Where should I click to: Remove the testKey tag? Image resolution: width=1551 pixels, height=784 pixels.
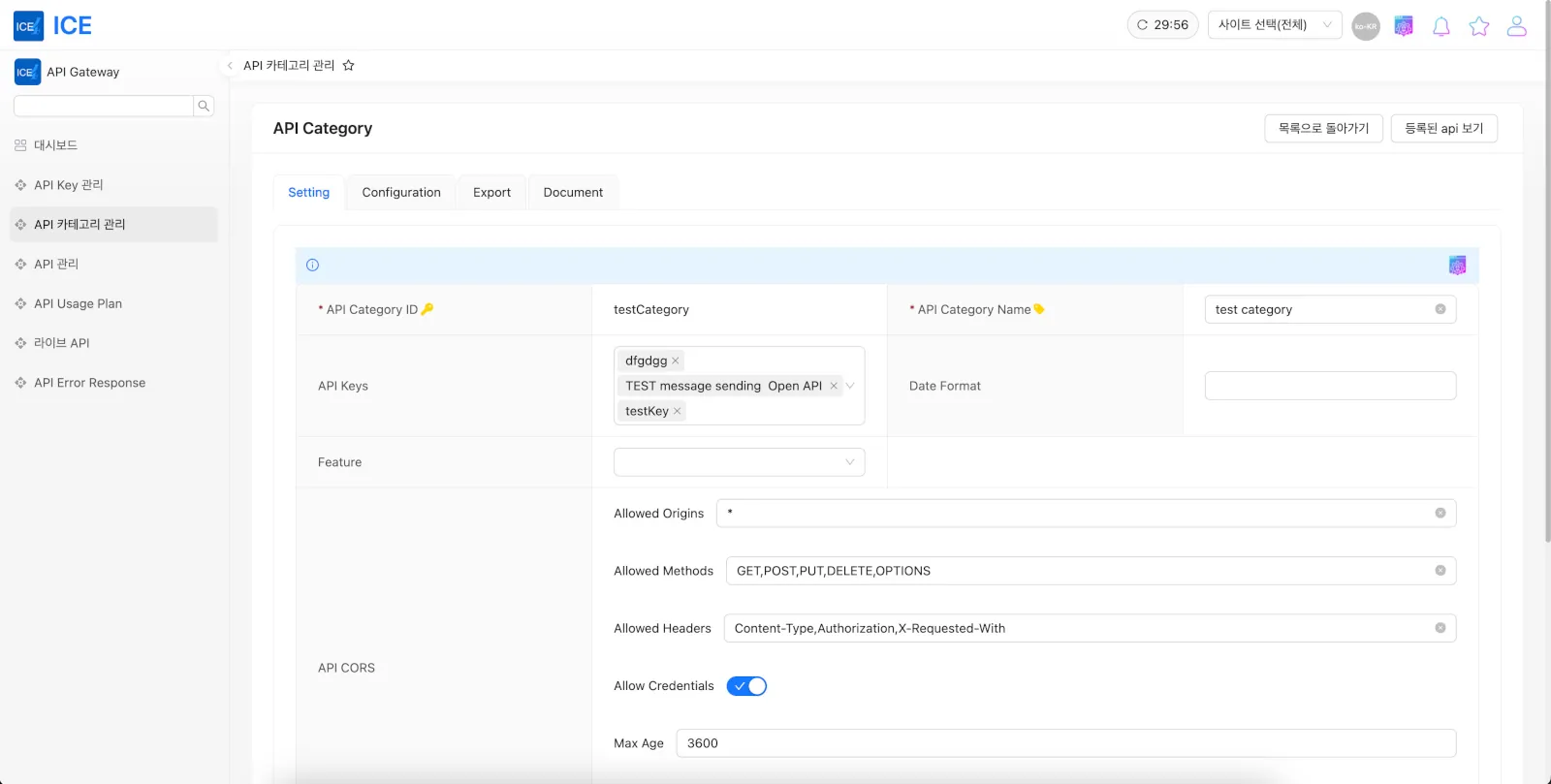678,411
